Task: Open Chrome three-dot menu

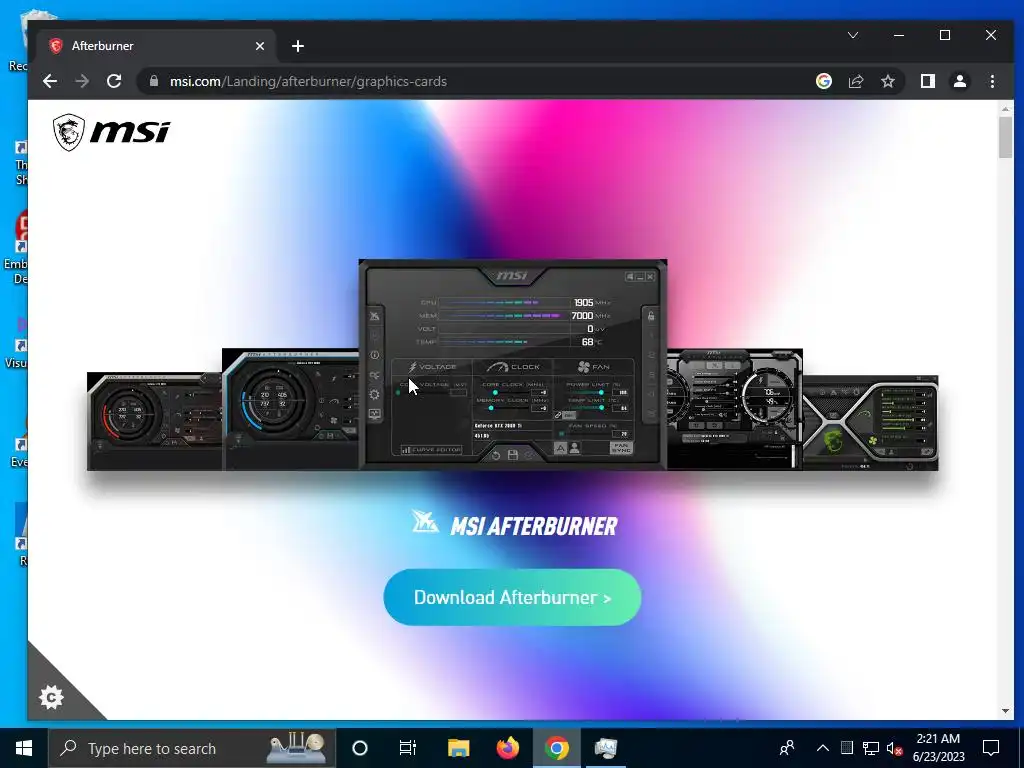Action: pyautogui.click(x=992, y=81)
